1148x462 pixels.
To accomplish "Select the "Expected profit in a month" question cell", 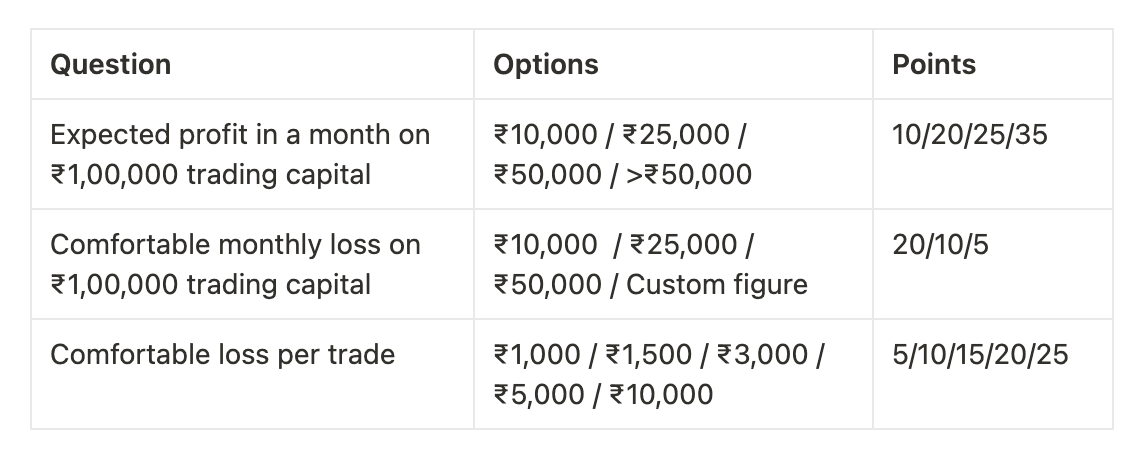I will pos(240,155).
